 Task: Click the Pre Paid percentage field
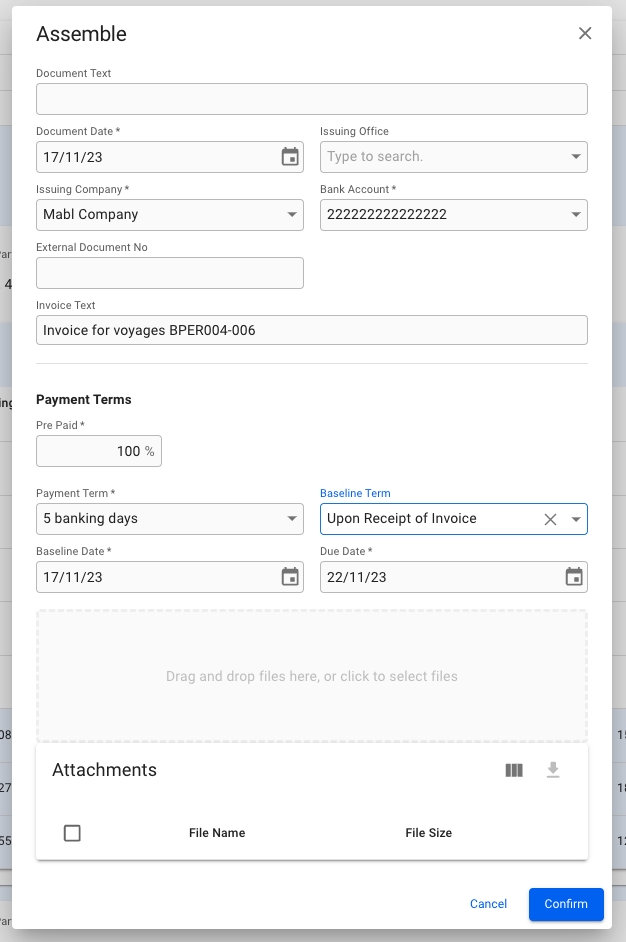(x=98, y=451)
